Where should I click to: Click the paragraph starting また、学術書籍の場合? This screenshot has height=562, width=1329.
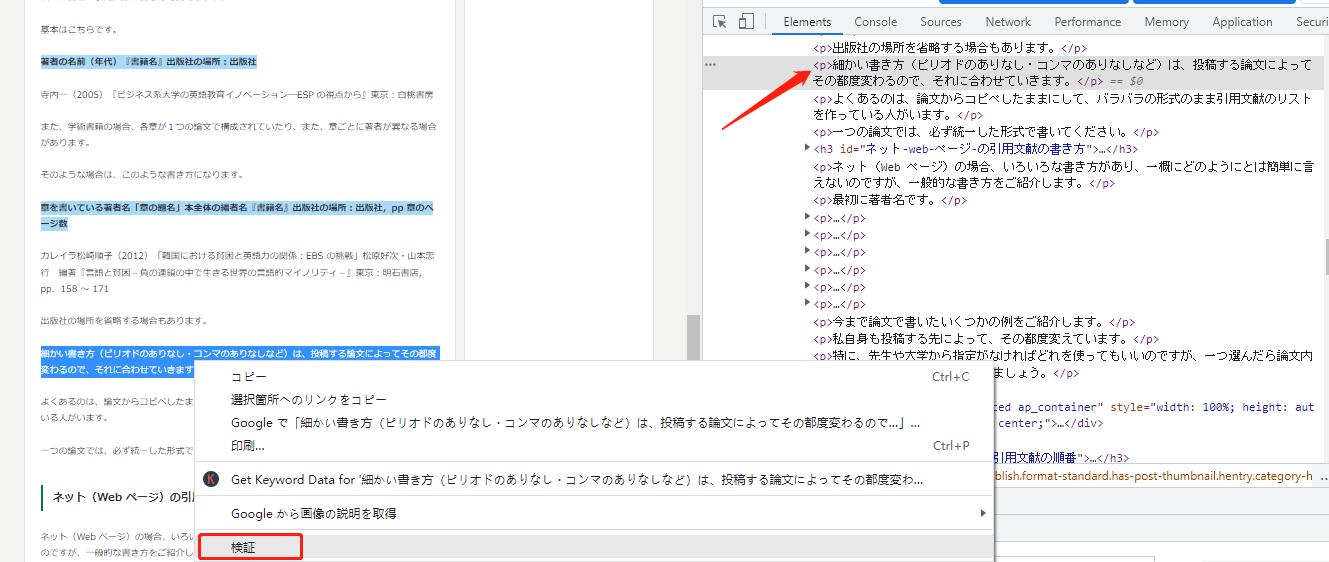(x=238, y=134)
